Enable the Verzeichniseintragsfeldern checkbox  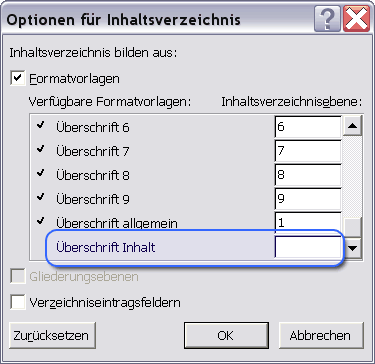(x=18, y=302)
